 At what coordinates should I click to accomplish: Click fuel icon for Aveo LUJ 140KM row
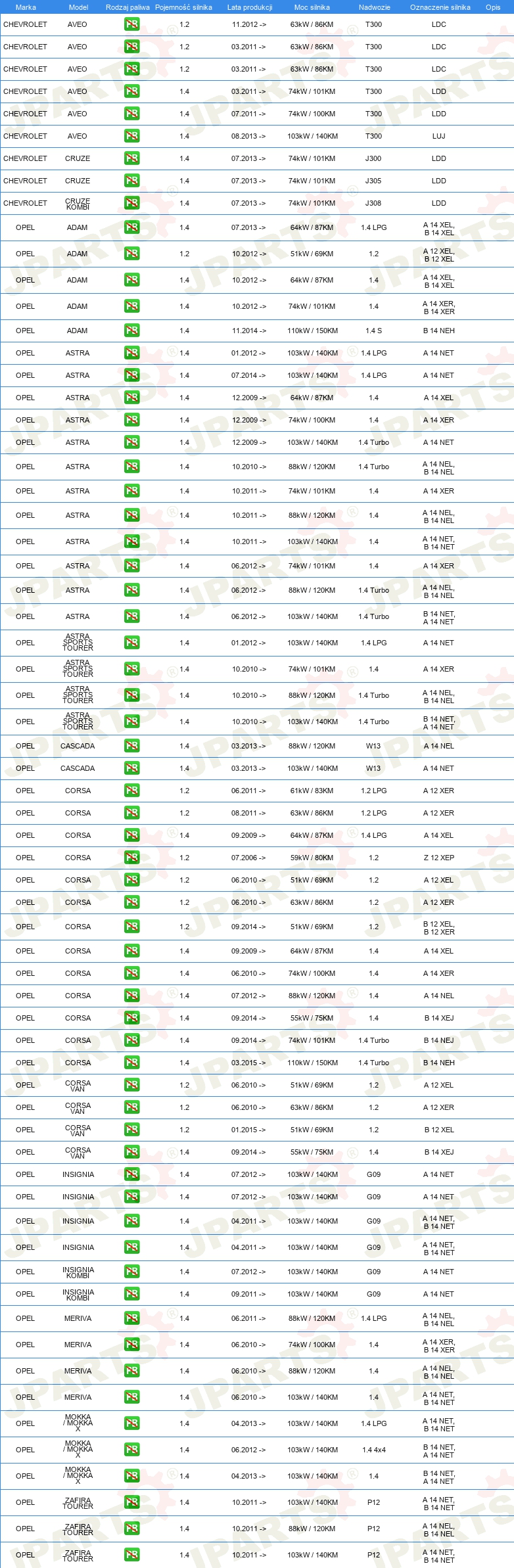click(131, 136)
